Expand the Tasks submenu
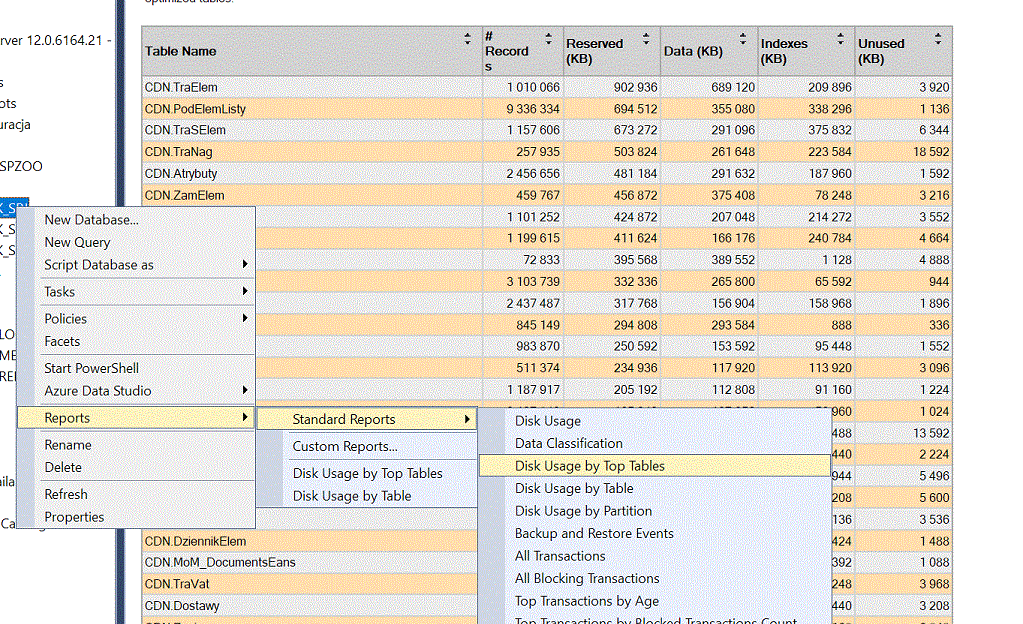This screenshot has height=624, width=1023. coord(62,292)
